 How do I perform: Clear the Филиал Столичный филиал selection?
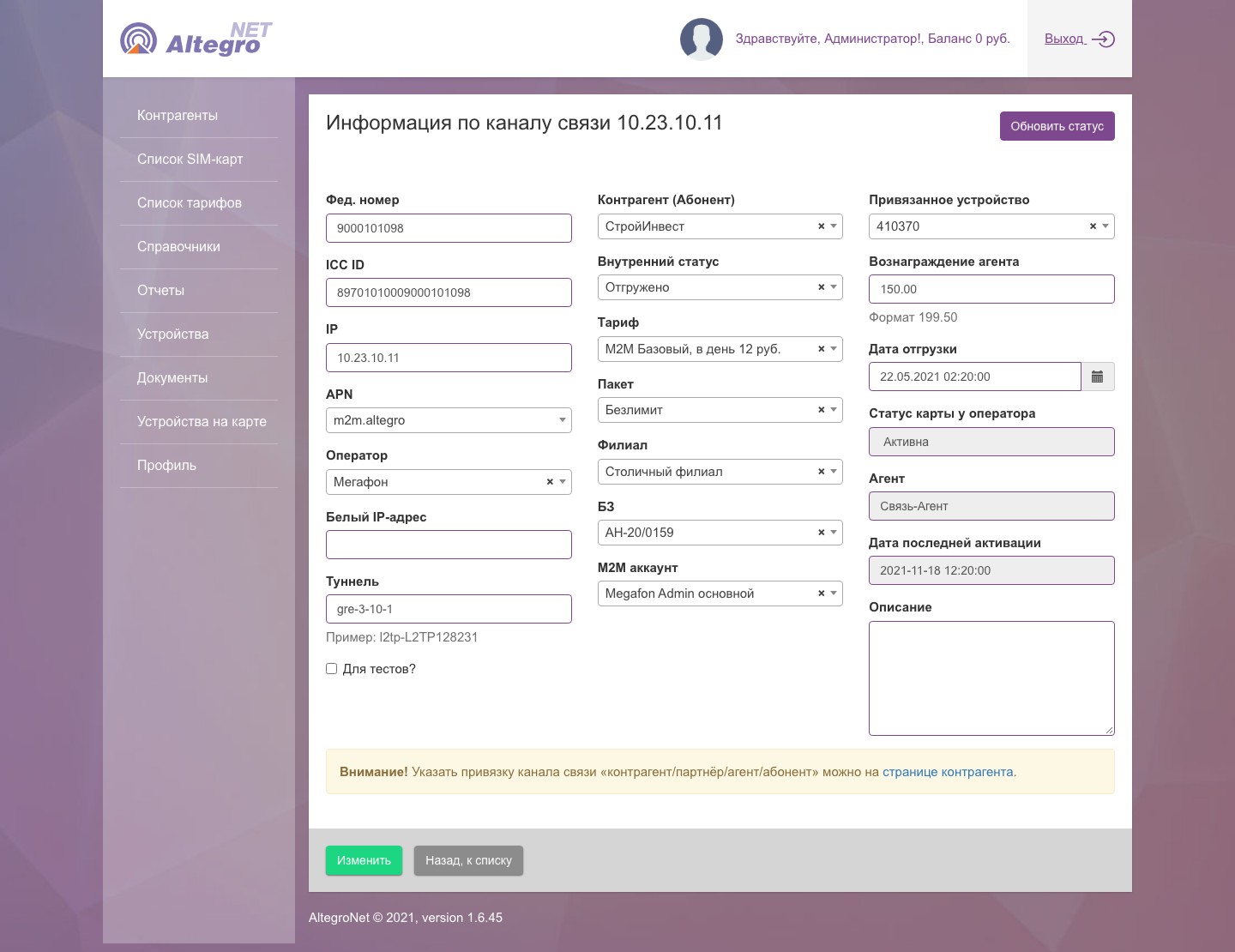[x=821, y=472]
